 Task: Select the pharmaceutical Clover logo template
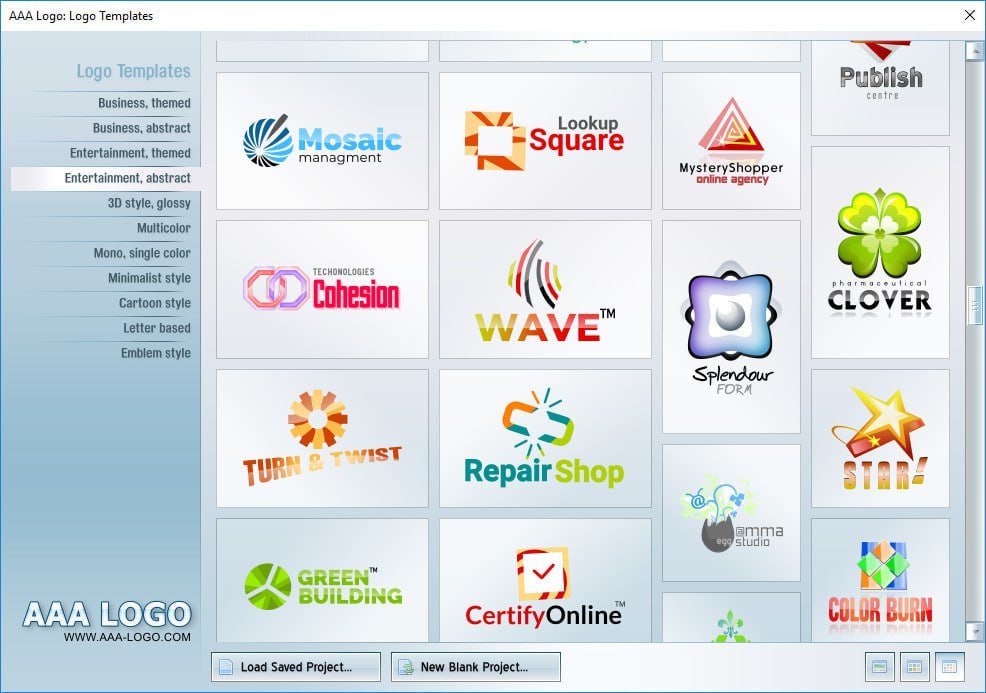[x=879, y=252]
